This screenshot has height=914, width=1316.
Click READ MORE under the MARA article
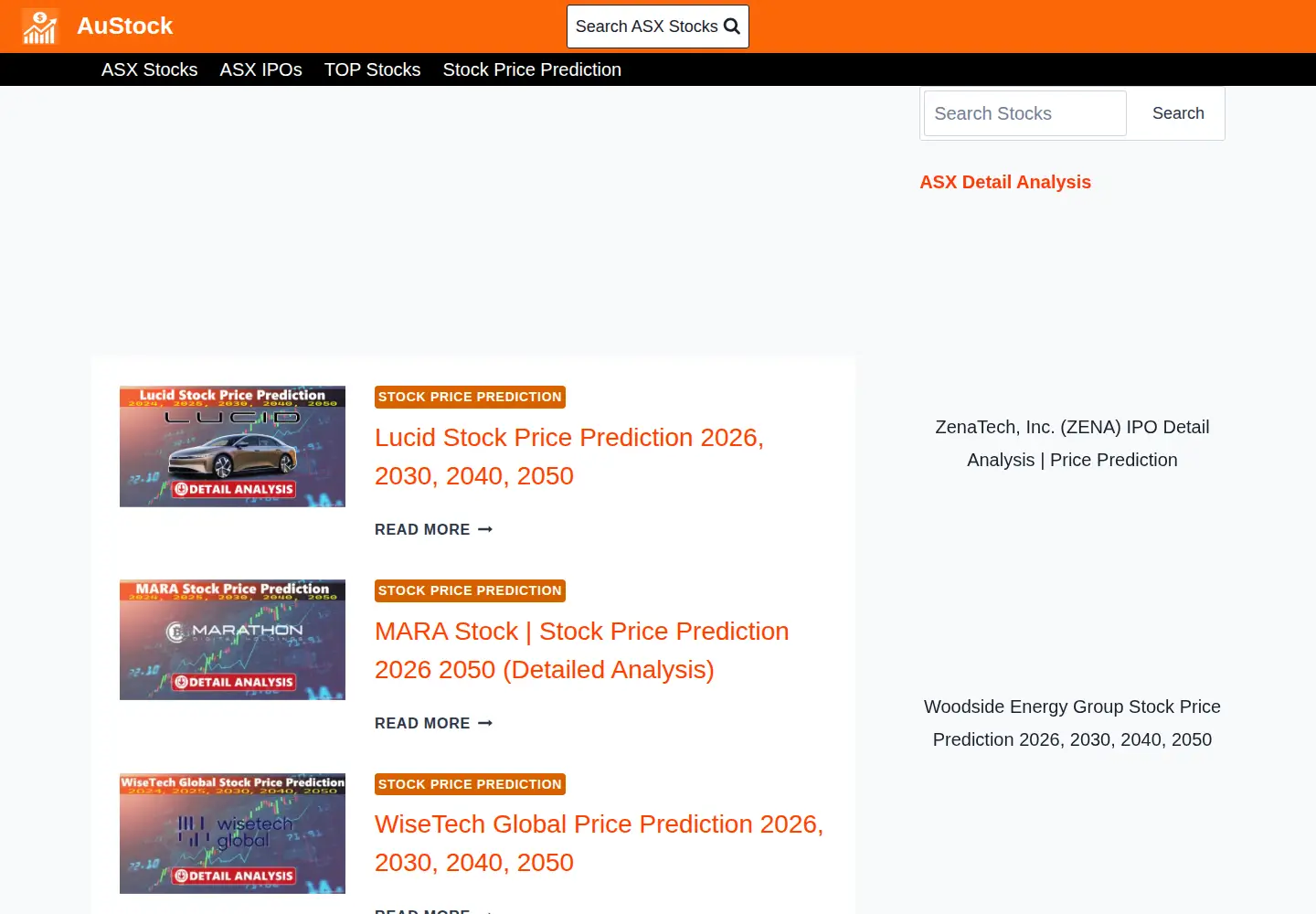[434, 723]
